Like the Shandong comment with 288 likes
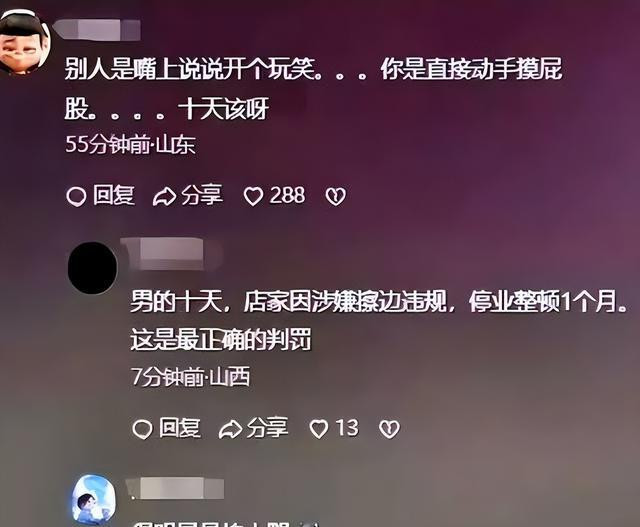640x527 pixels. pos(253,196)
